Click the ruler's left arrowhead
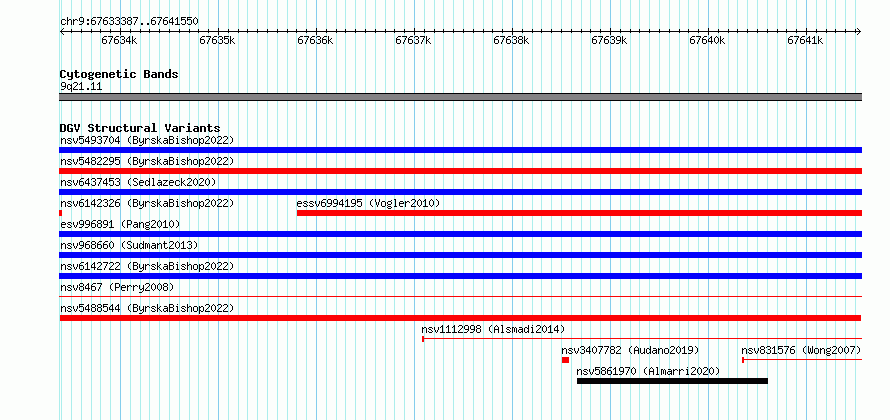This screenshot has width=890, height=420. (x=62, y=32)
